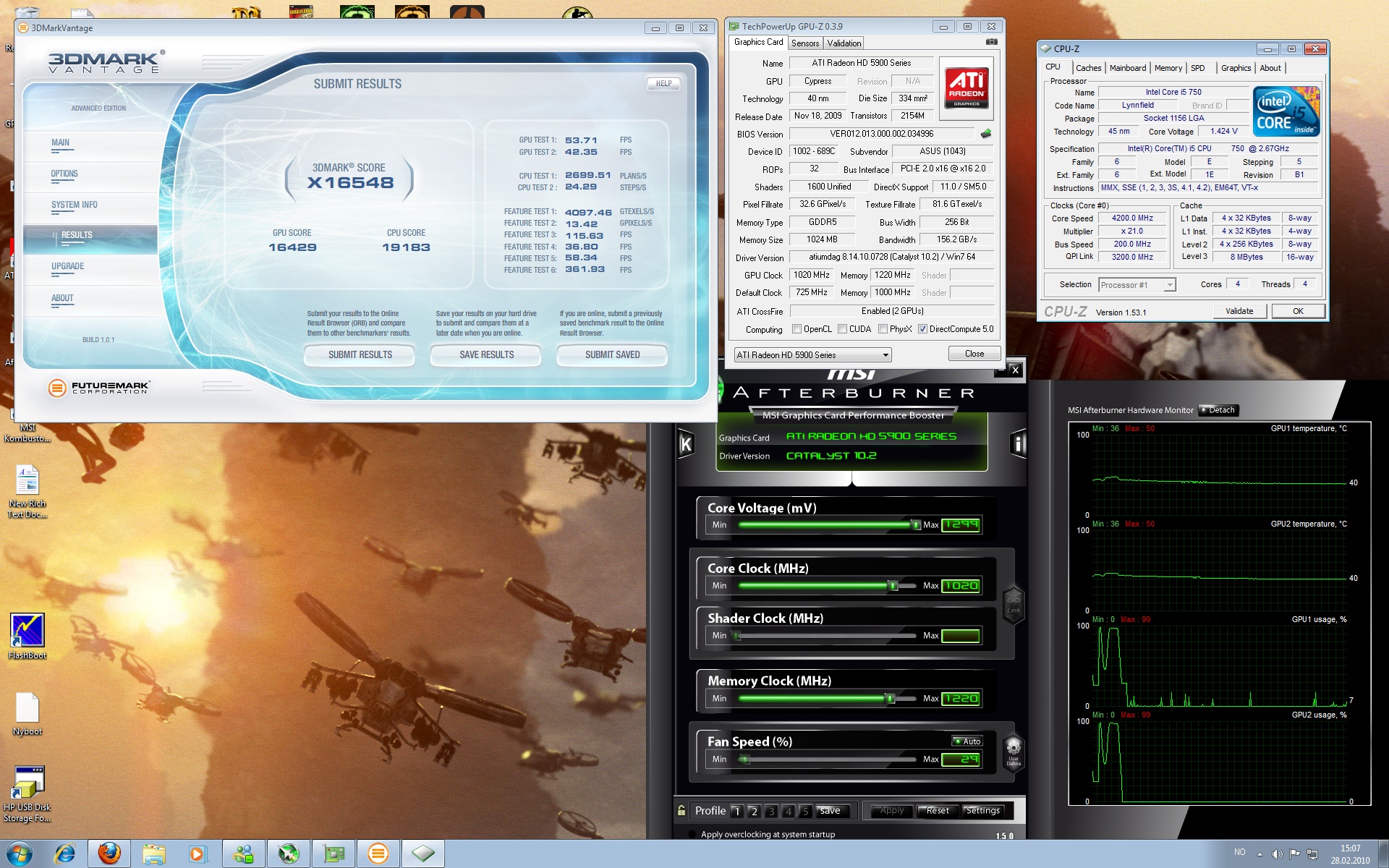The height and width of the screenshot is (868, 1389).
Task: Click the Core Voltage slider handle
Action: click(x=916, y=525)
